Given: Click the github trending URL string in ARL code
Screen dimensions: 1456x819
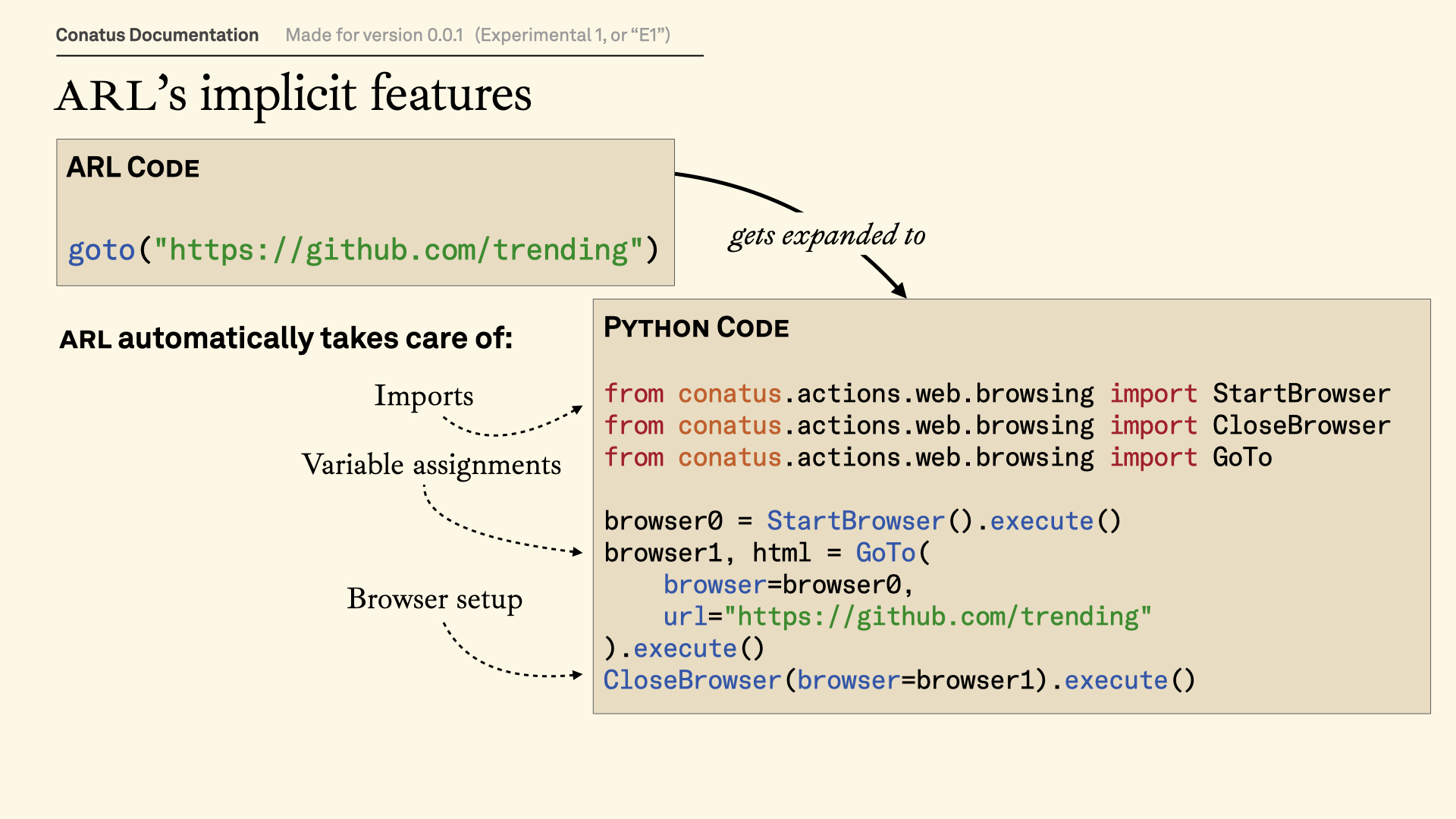Looking at the screenshot, I should click(398, 249).
